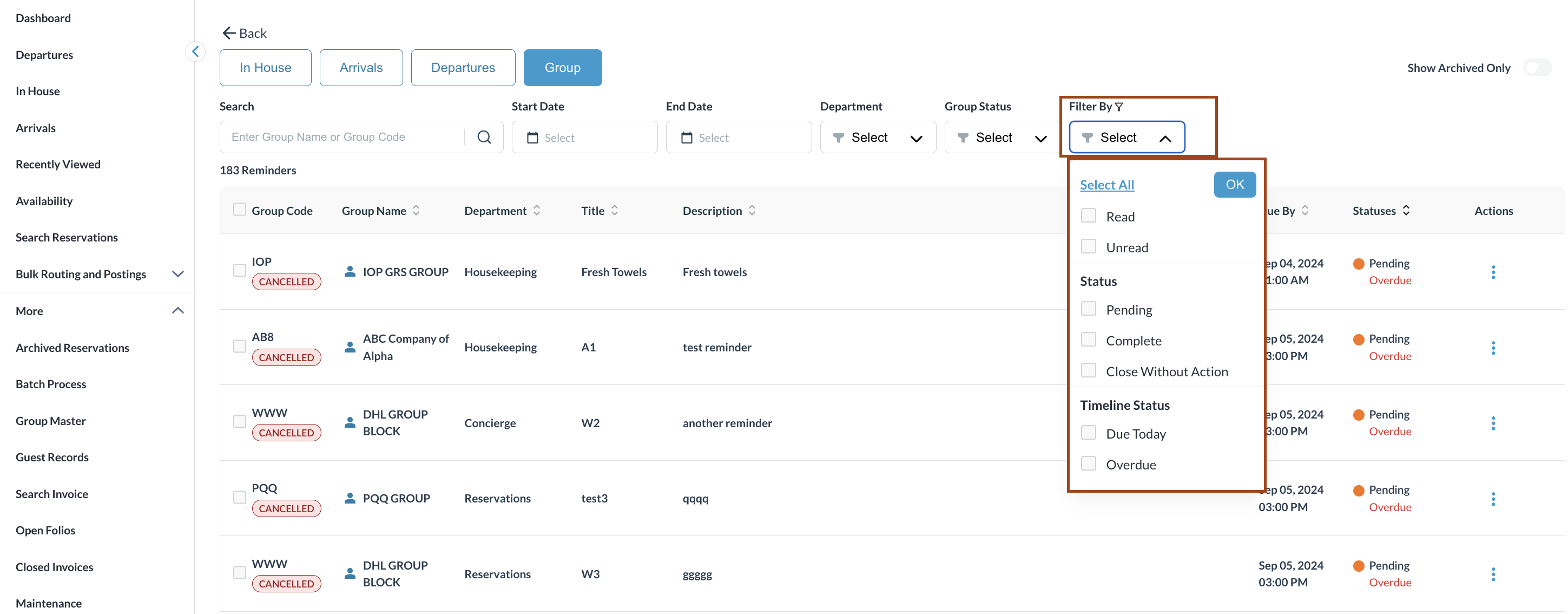
Task: Switch to the Departures tab
Action: click(x=463, y=68)
